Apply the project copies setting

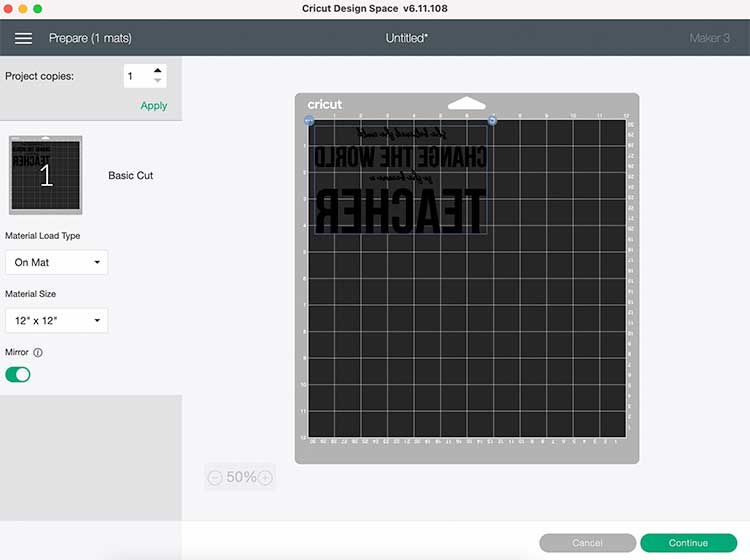pos(154,106)
